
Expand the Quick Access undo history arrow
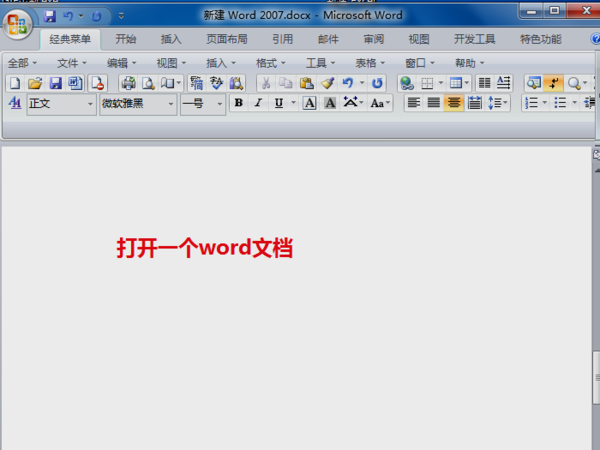pyautogui.click(x=81, y=16)
